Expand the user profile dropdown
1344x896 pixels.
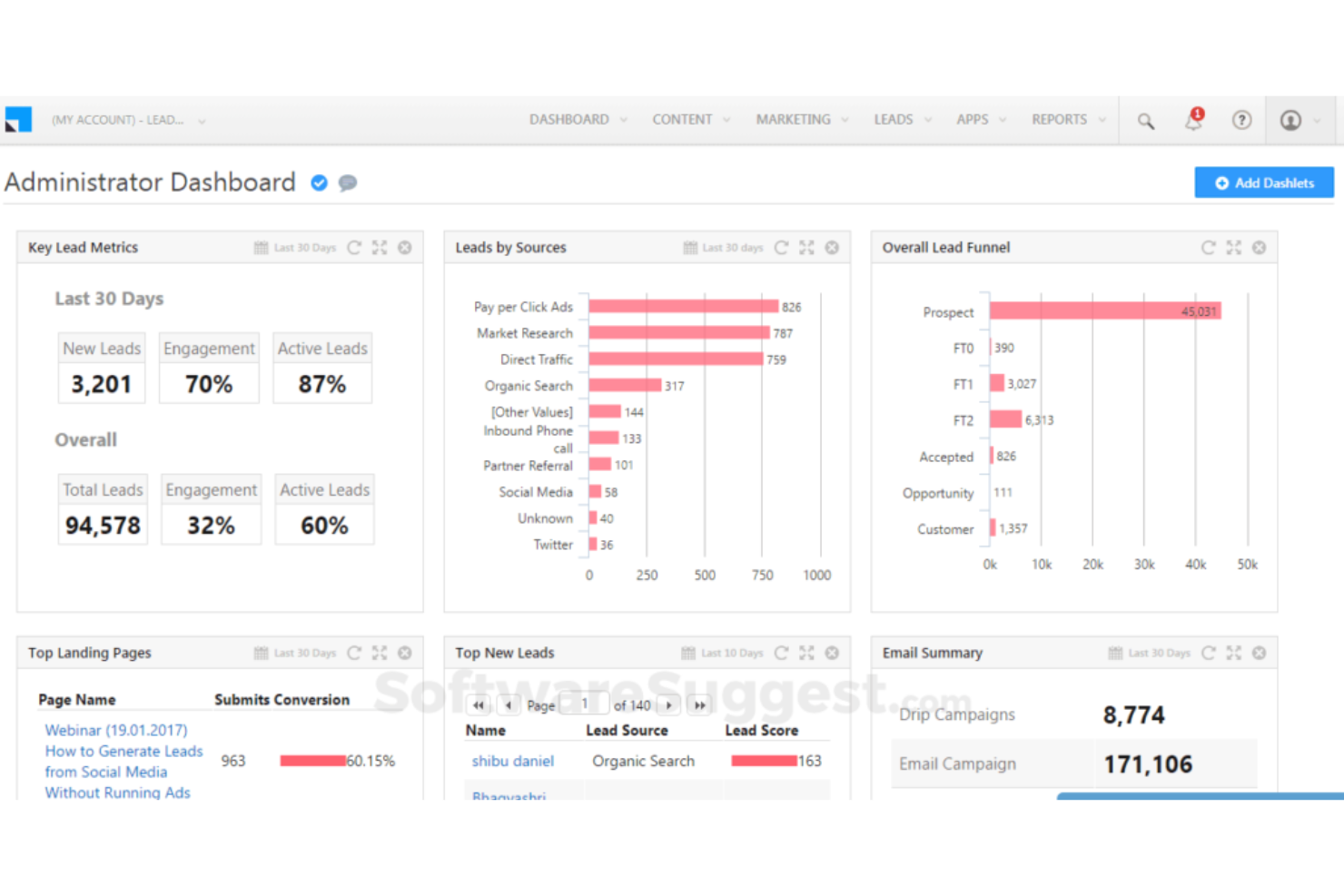click(1299, 120)
